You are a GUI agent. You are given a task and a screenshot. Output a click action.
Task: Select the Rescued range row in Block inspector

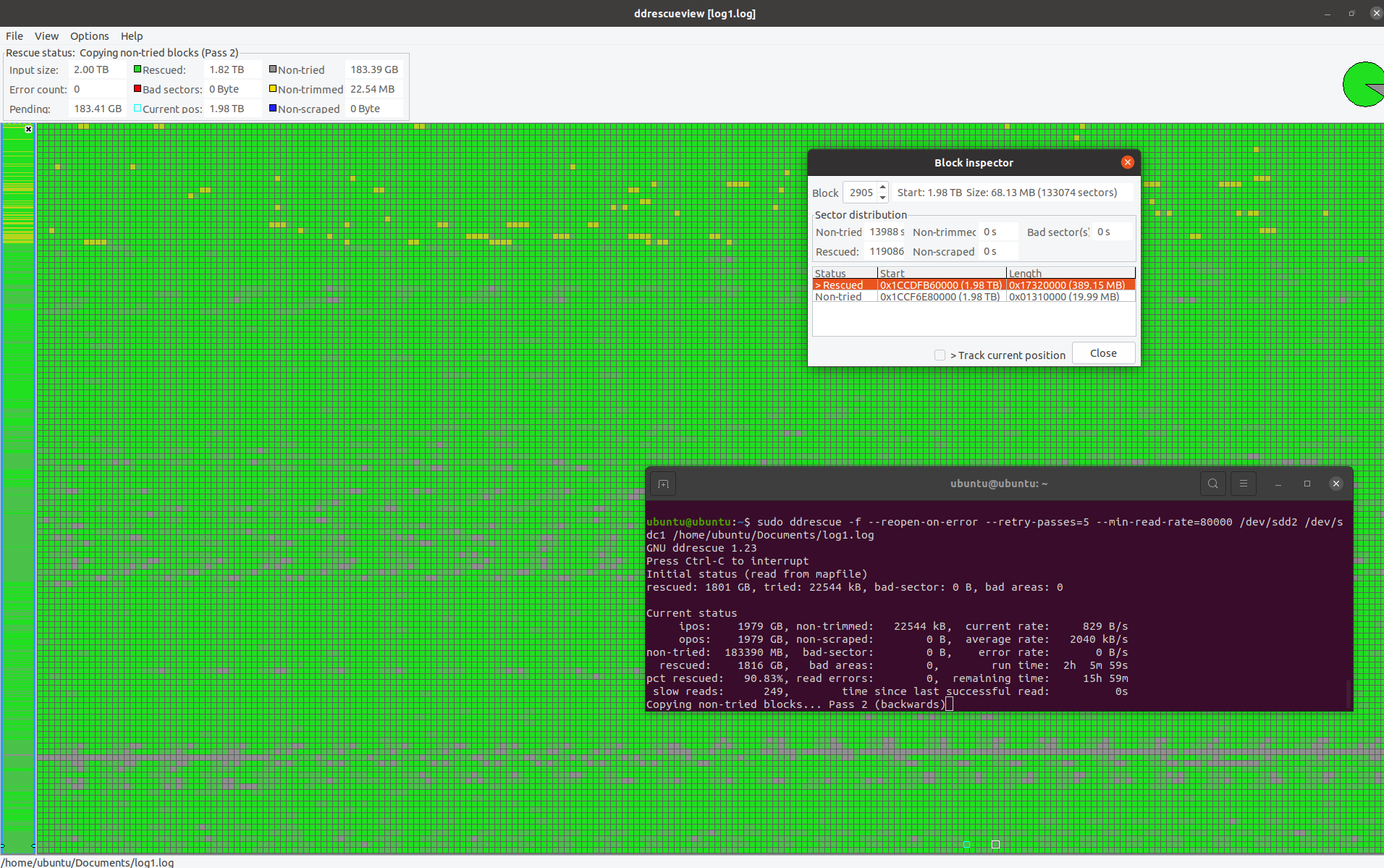[941, 285]
